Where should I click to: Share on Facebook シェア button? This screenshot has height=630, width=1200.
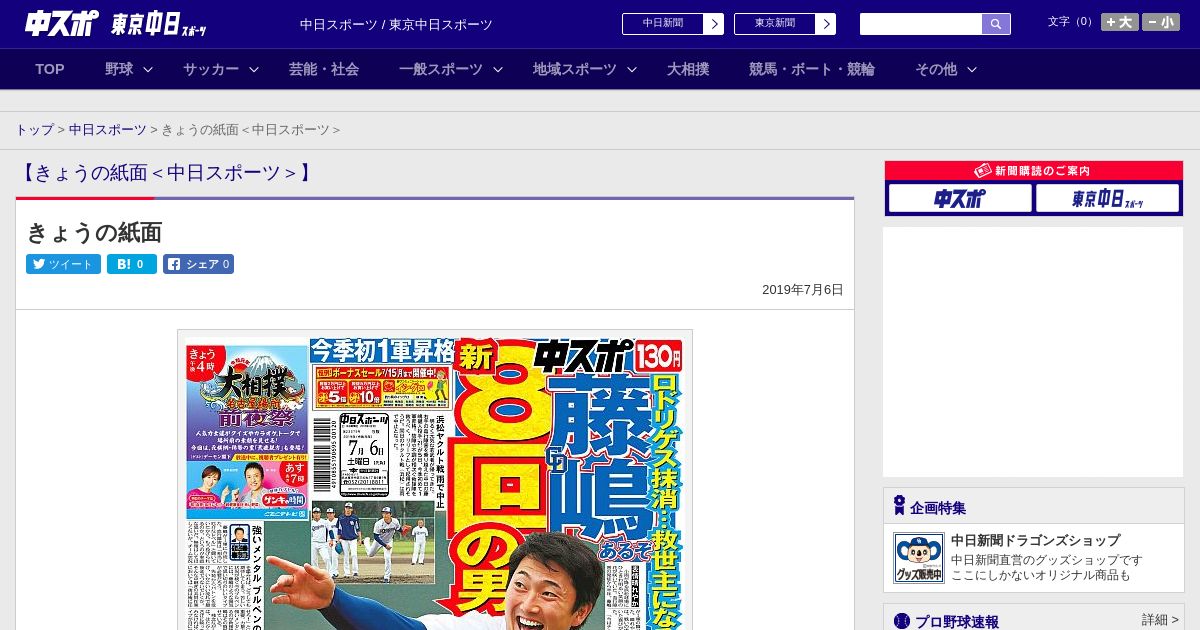pyautogui.click(x=198, y=264)
